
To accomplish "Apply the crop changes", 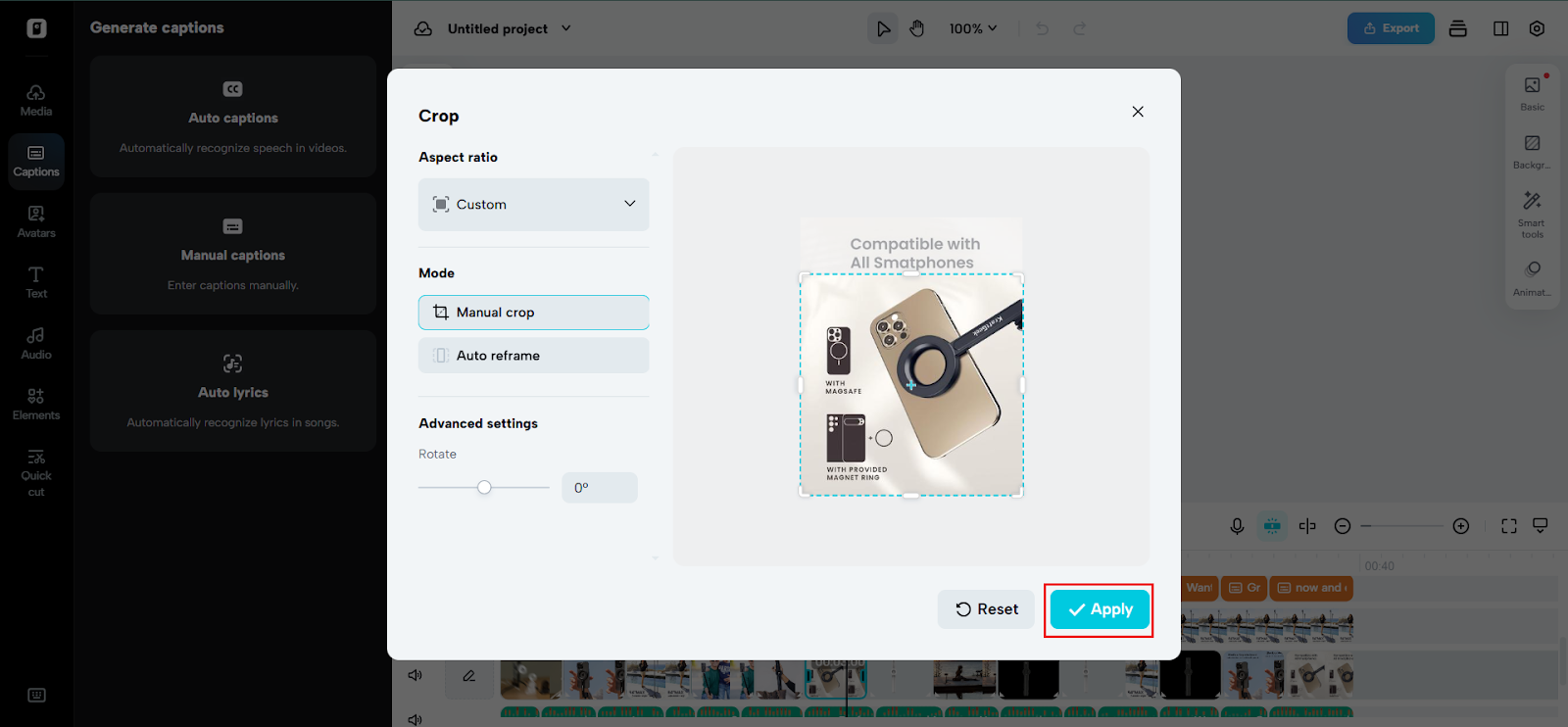I will click(x=1100, y=609).
